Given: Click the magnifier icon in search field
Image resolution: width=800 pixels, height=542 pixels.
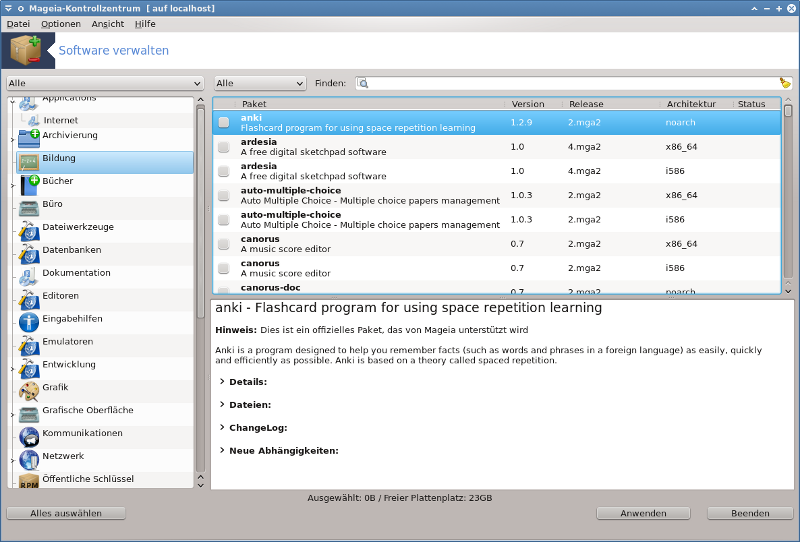Looking at the screenshot, I should [363, 83].
